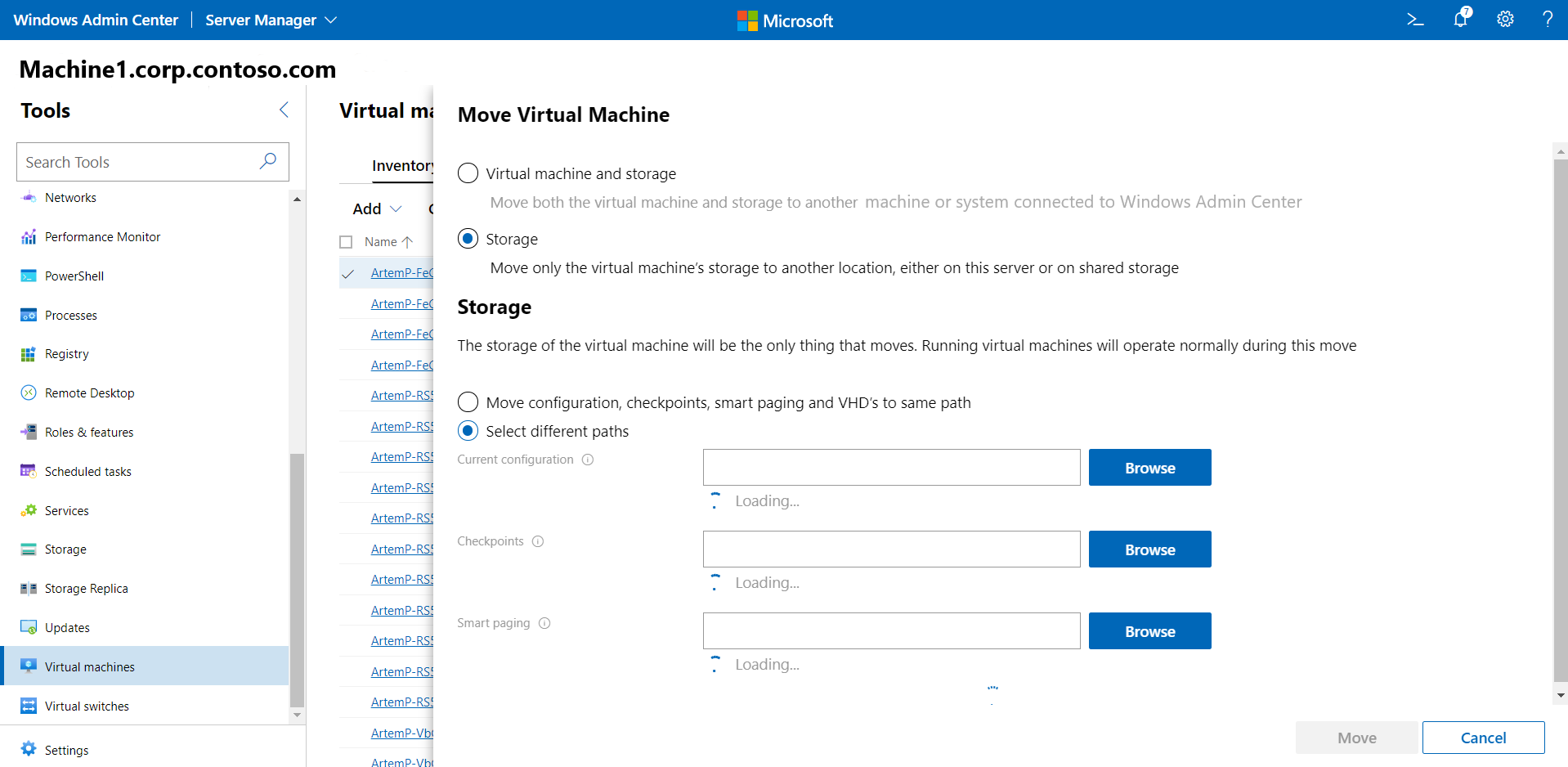Select move everything to same path option
Viewport: 1568px width, 767px height.
[468, 402]
